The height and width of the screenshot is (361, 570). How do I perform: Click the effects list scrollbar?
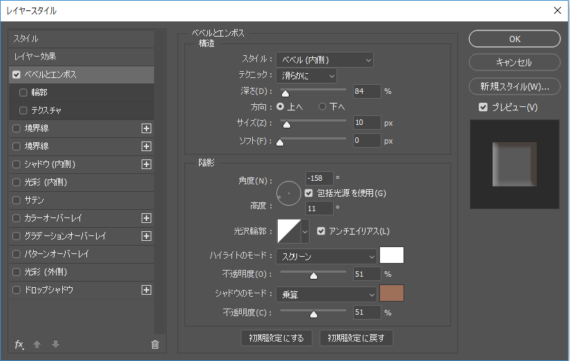coord(160,181)
